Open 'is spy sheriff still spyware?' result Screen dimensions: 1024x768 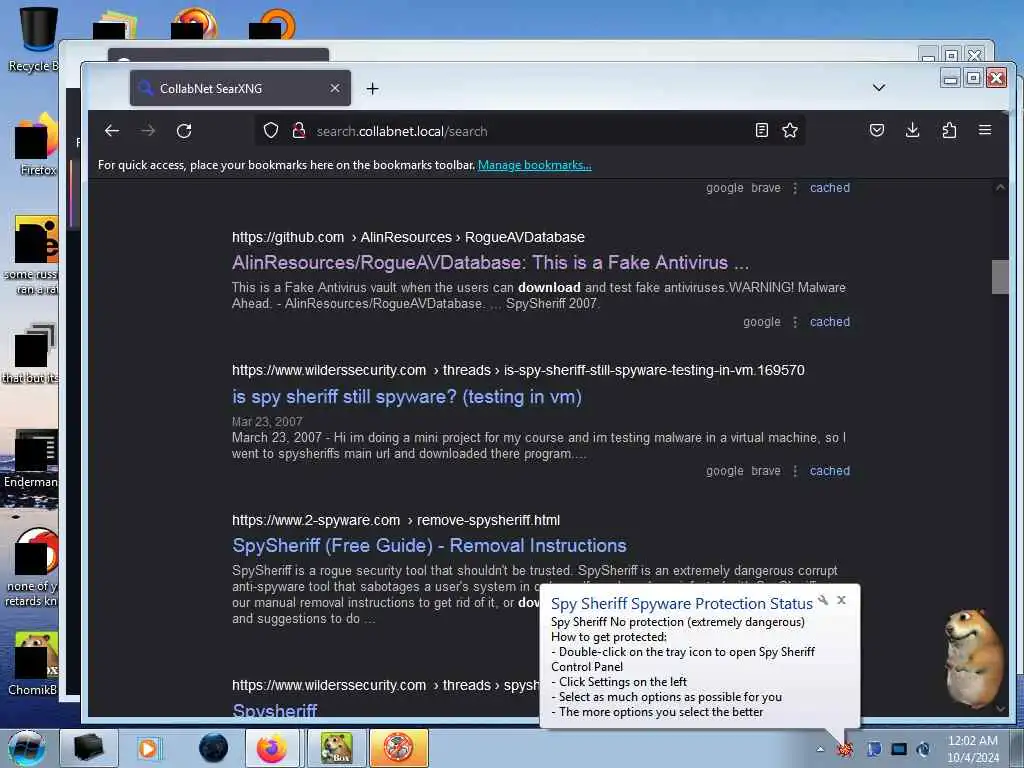[x=407, y=396]
